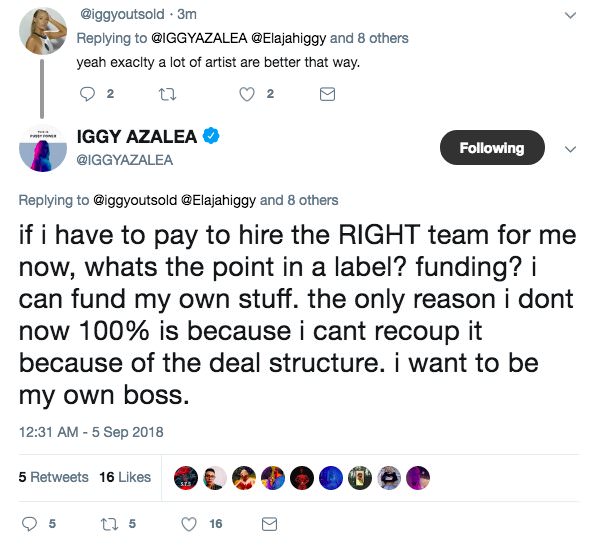Send @iggyoutsold tweet via direct message

[x=327, y=94]
